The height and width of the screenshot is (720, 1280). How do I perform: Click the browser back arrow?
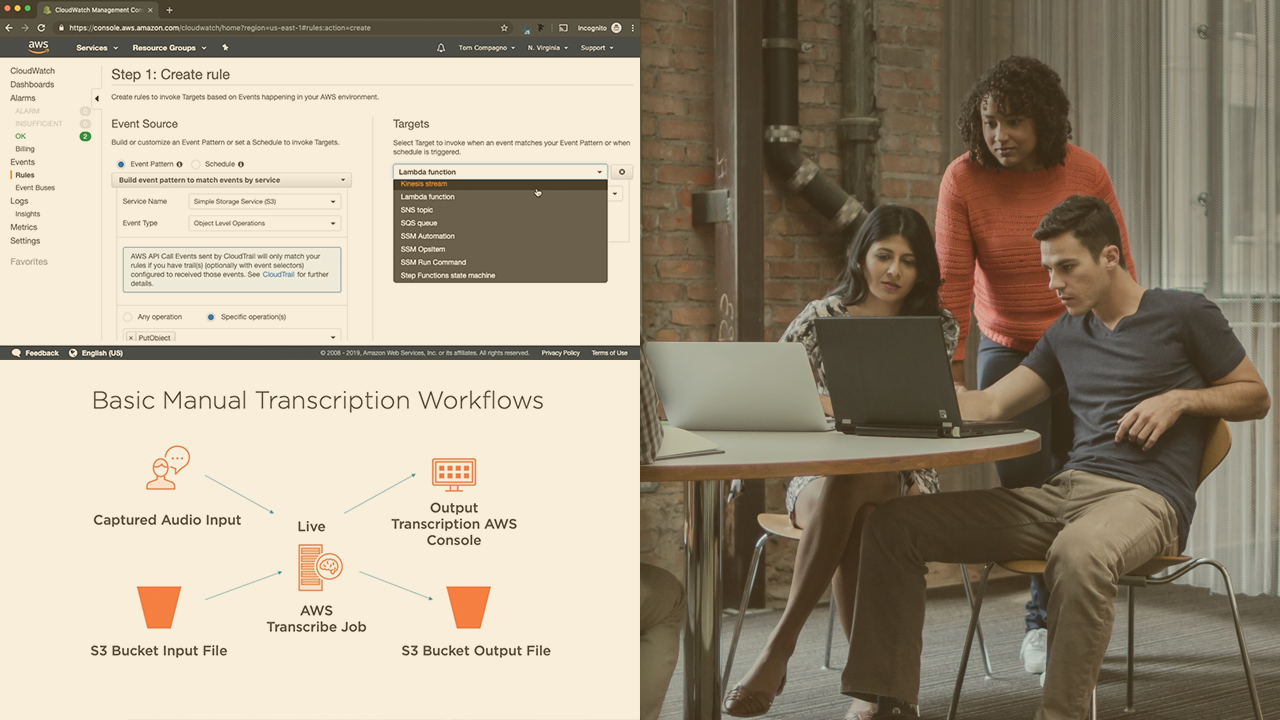[x=9, y=28]
